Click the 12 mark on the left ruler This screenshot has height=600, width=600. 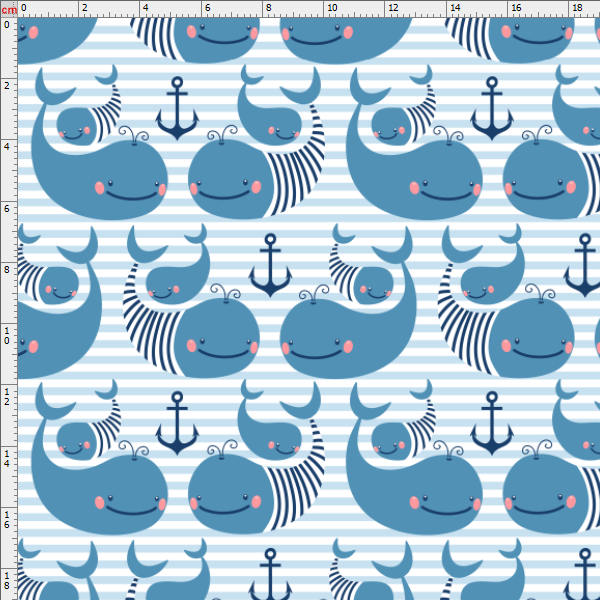[7, 397]
